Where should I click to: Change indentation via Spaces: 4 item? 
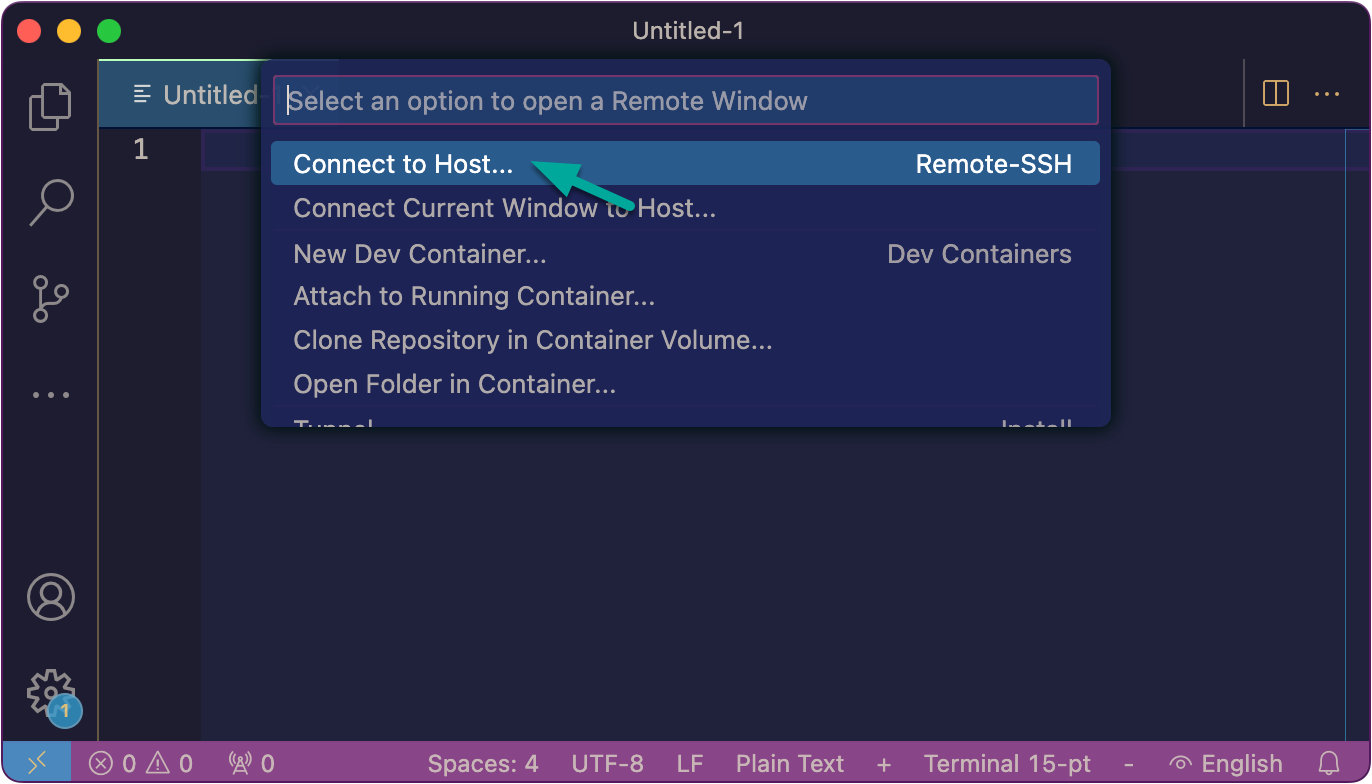[x=483, y=762]
